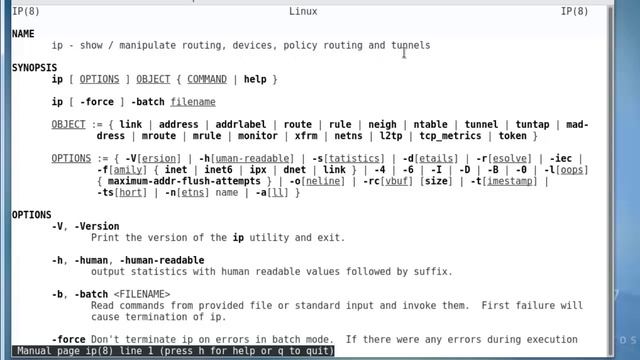Click the 'token' object keyword
640x360 pixels.
pos(513,136)
